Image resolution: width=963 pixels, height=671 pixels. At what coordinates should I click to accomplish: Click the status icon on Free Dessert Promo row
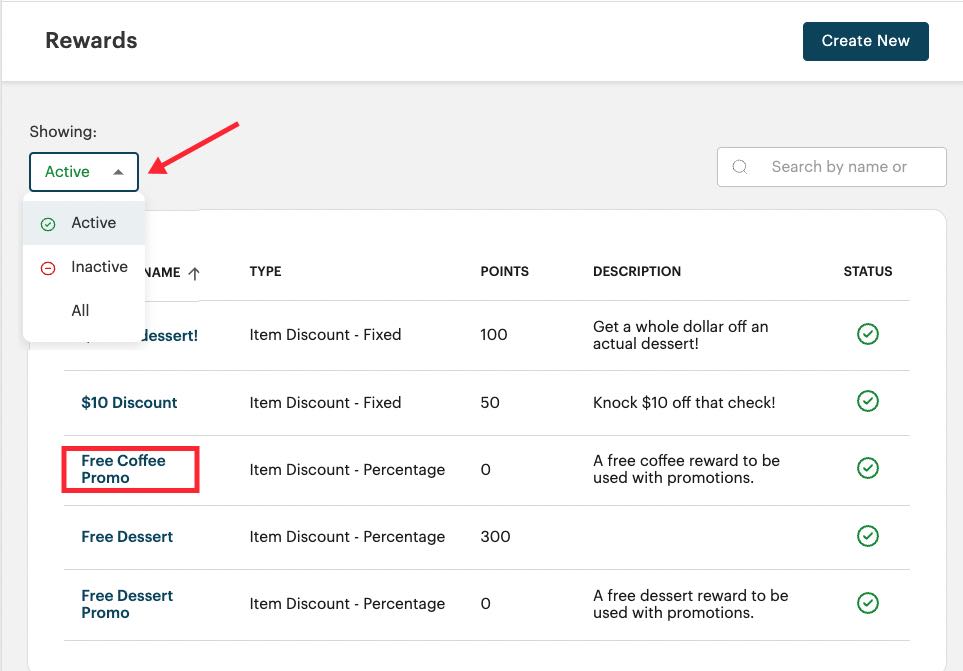(x=867, y=603)
